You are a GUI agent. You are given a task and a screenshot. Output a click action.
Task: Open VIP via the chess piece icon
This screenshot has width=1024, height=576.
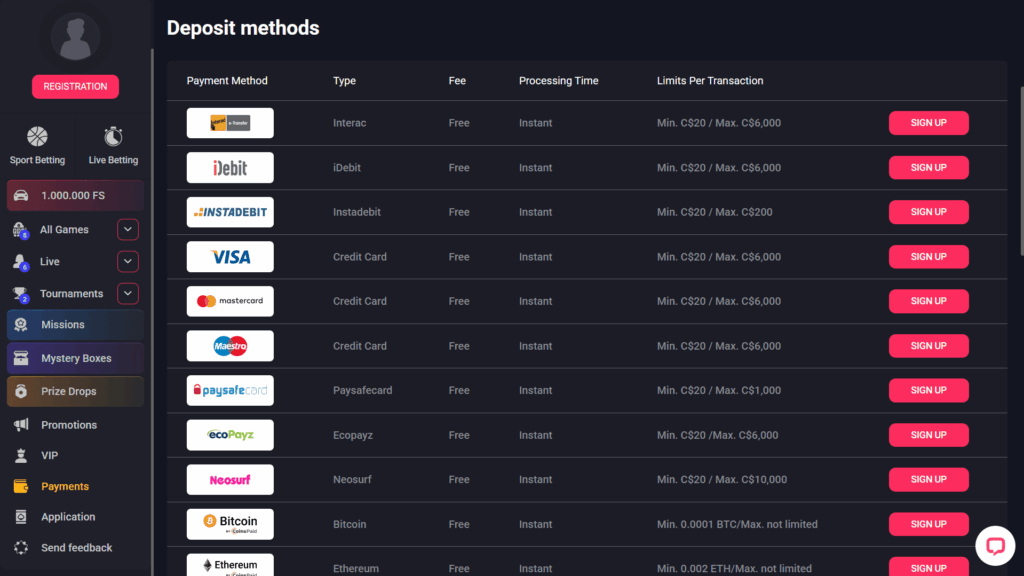[22, 455]
